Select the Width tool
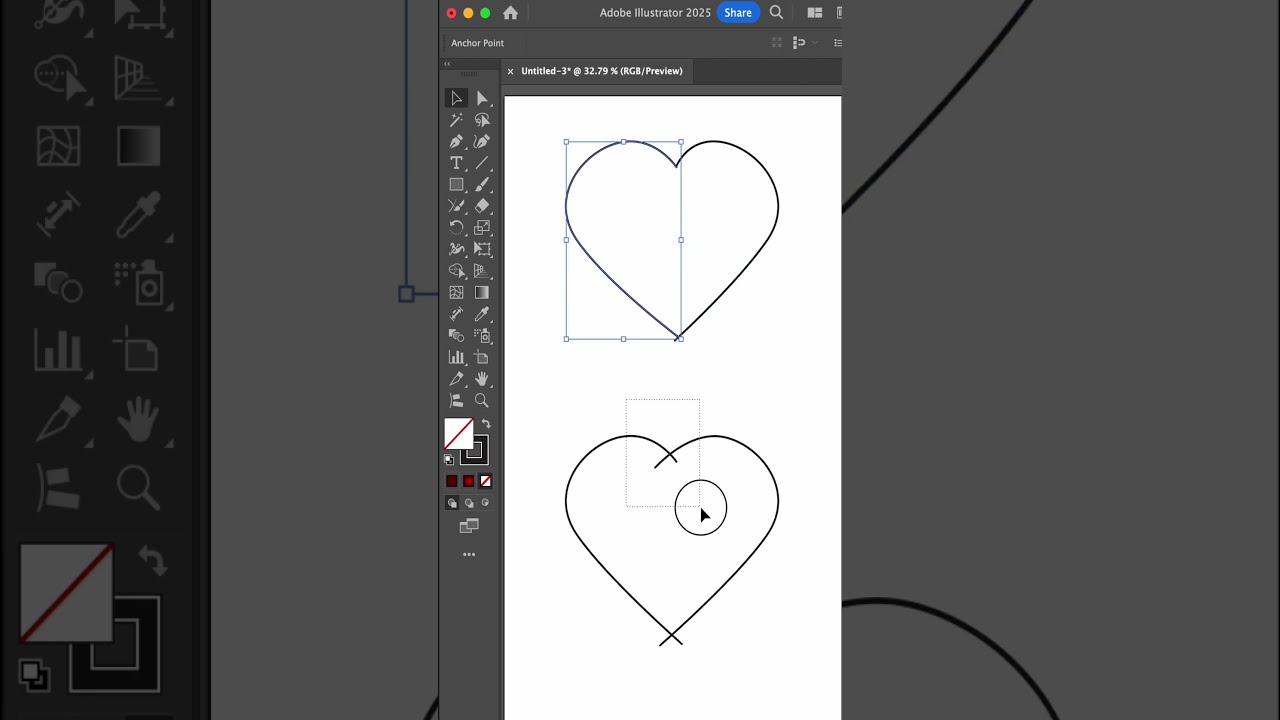1280x720 pixels. tap(456, 249)
